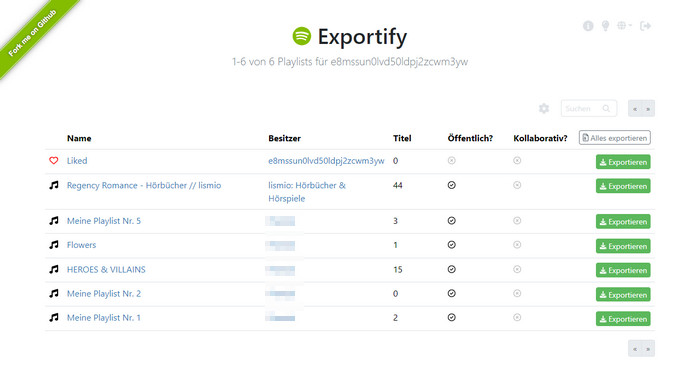Click the Spotify logo next to Exportify
This screenshot has width=700, height=387.
point(302,36)
